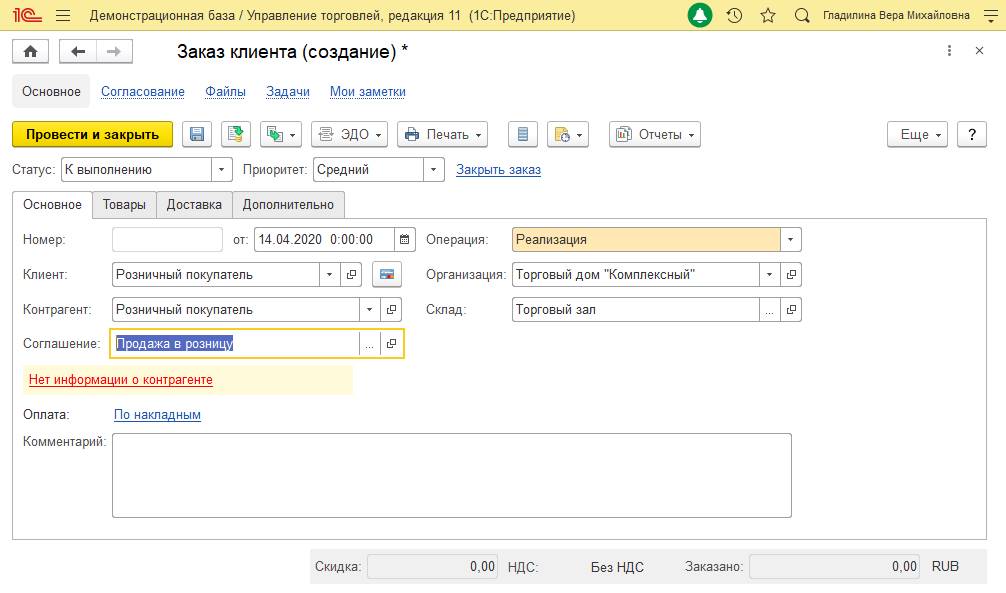The width and height of the screenshot is (1006, 593).
Task: Open the Организация record icon
Action: (x=791, y=275)
